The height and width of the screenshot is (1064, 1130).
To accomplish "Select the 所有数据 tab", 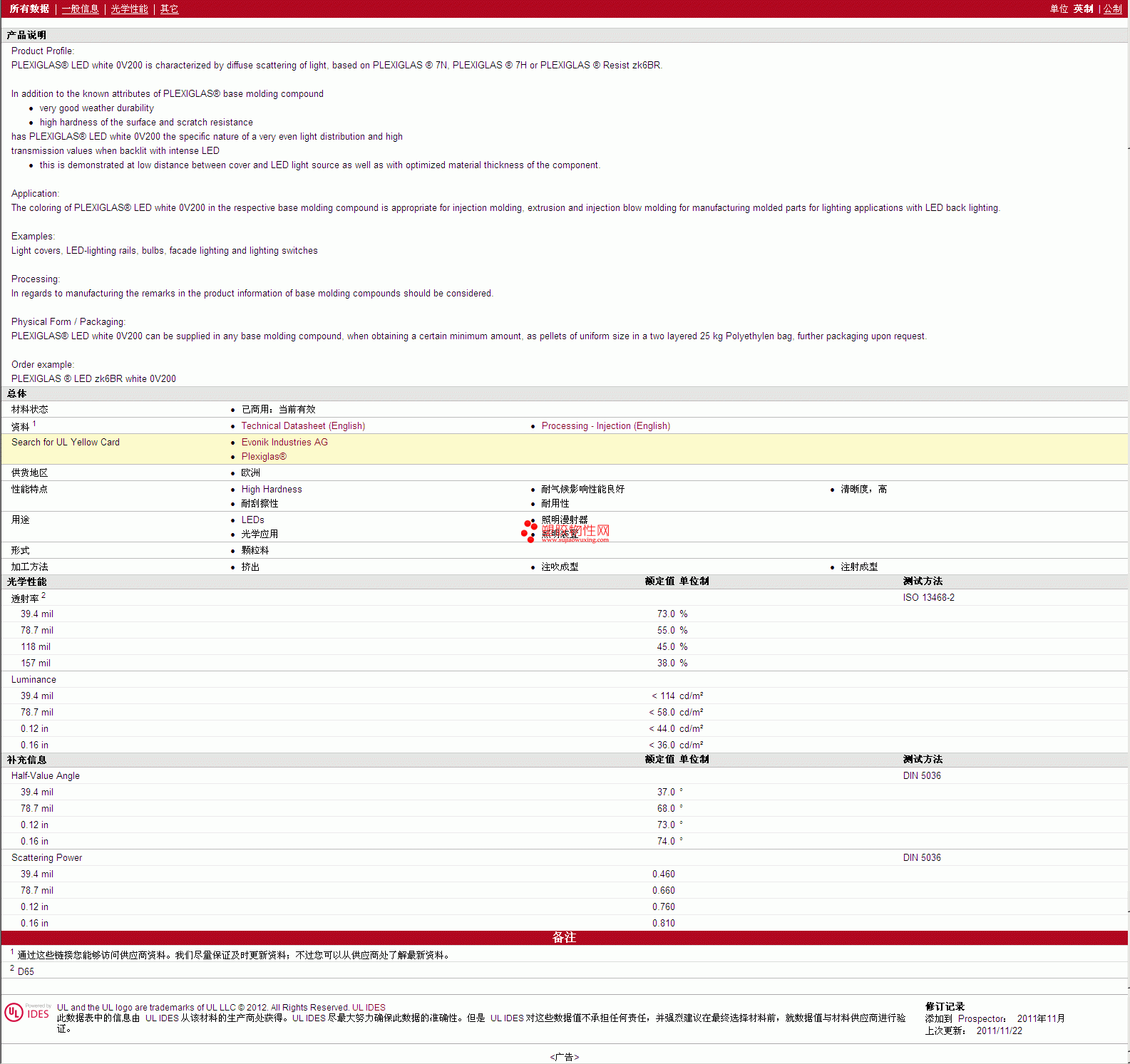I will (29, 9).
